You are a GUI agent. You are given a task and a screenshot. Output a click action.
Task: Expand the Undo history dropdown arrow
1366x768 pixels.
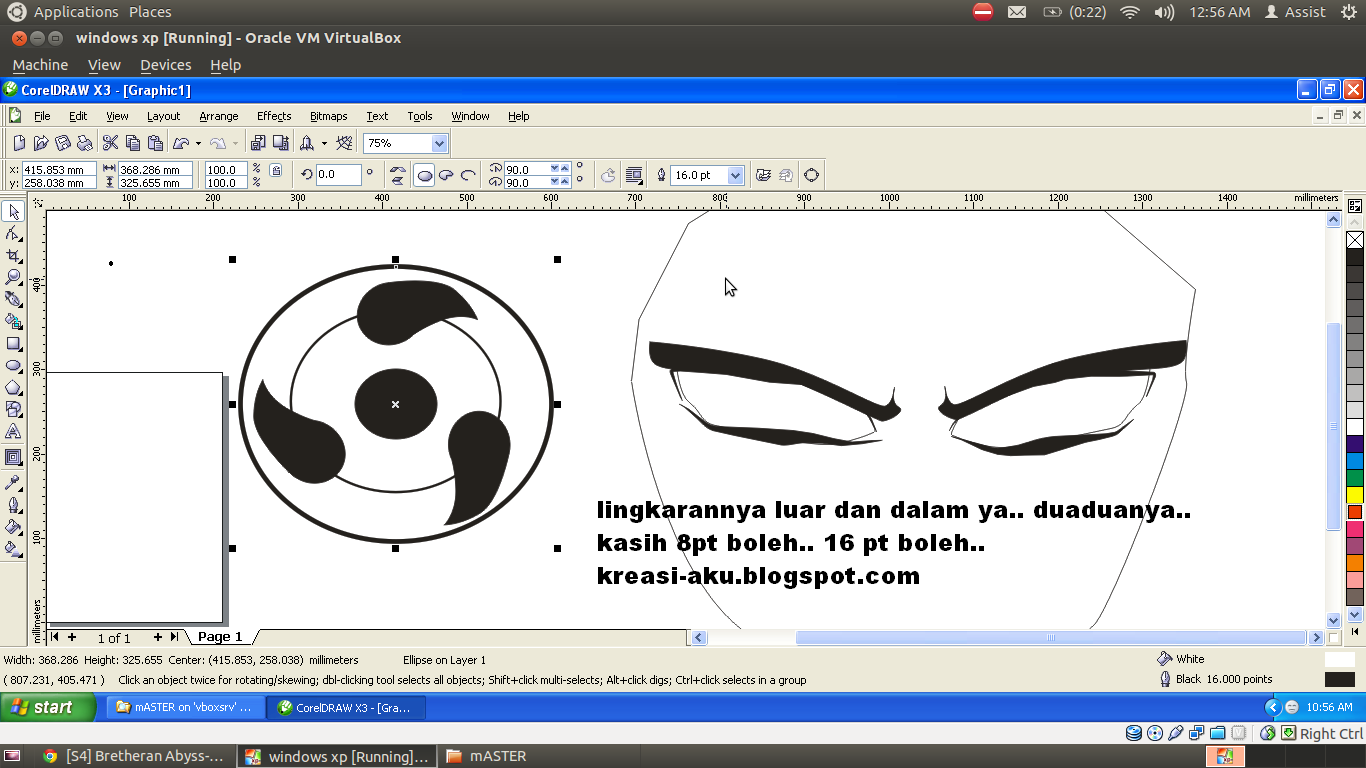coord(198,143)
